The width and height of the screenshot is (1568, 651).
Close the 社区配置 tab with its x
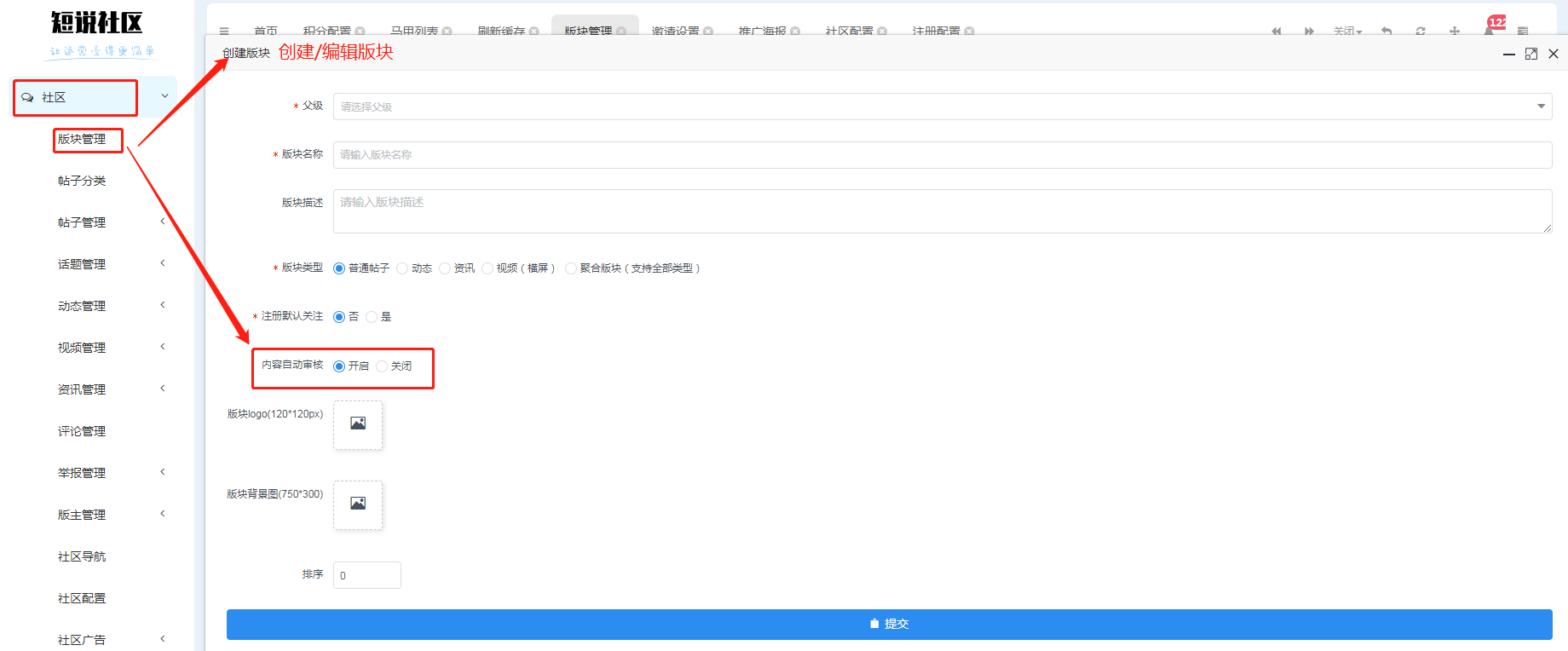click(x=882, y=31)
